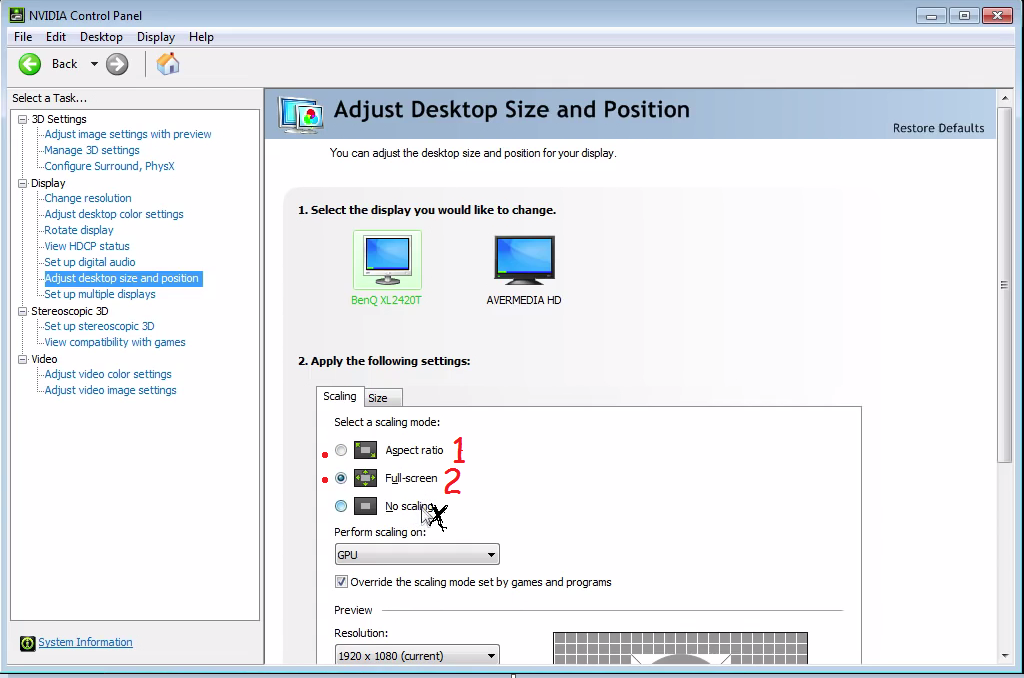Collapse the 3D Settings tree node
Image resolution: width=1024 pixels, height=678 pixels.
(x=23, y=120)
